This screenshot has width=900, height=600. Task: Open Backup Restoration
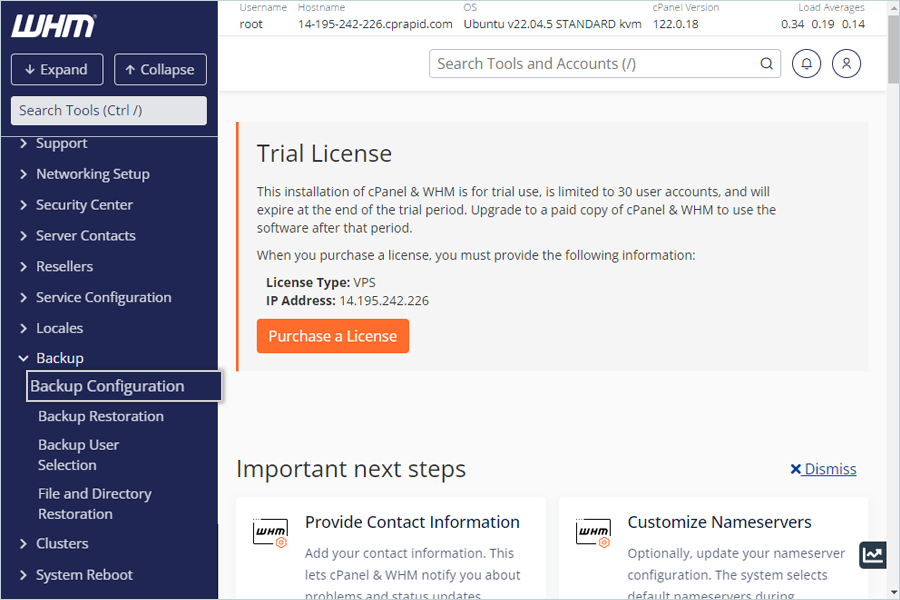tap(101, 416)
